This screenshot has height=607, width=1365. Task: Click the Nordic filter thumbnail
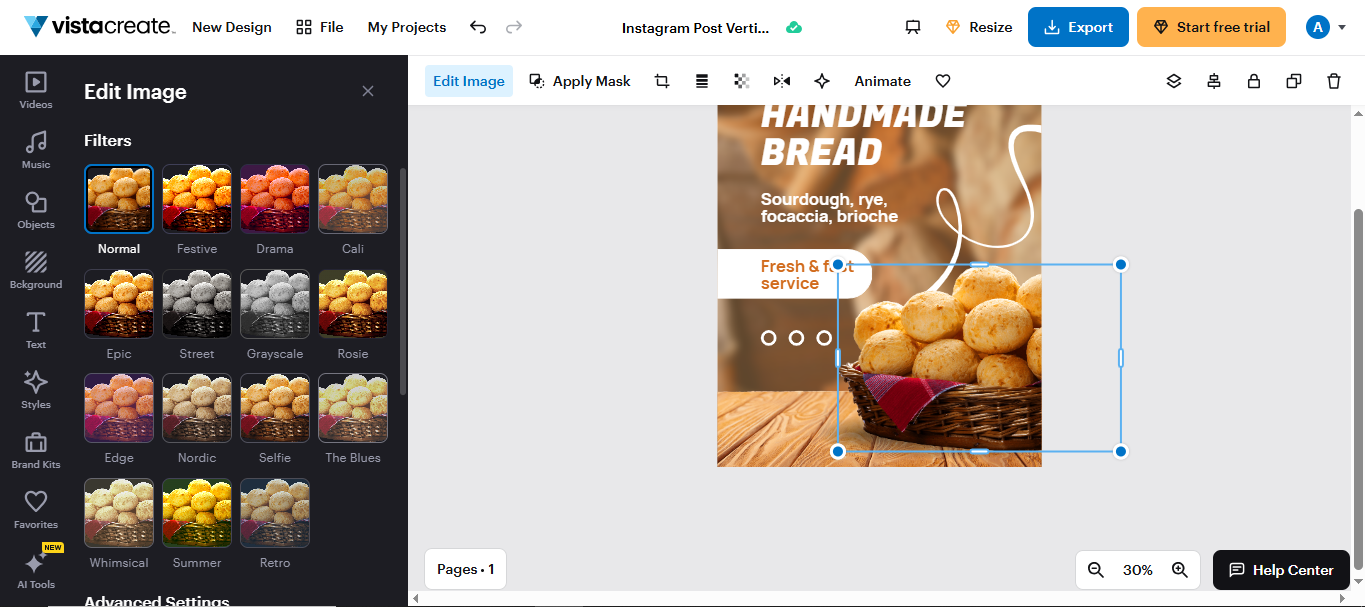pyautogui.click(x=196, y=407)
